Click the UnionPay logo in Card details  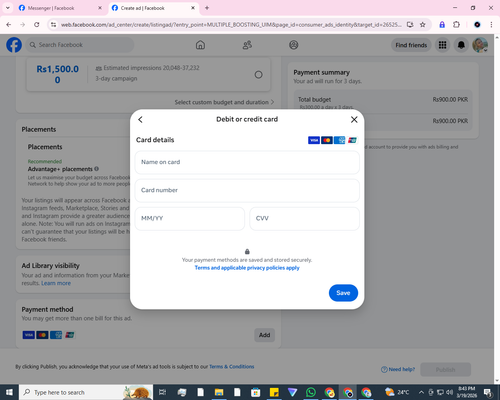(x=352, y=140)
